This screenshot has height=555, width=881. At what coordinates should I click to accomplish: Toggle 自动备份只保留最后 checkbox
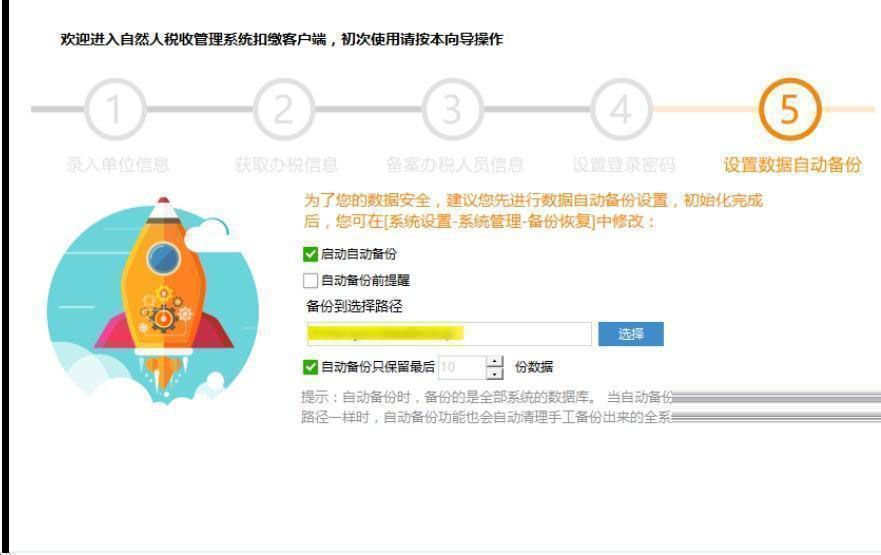[310, 367]
